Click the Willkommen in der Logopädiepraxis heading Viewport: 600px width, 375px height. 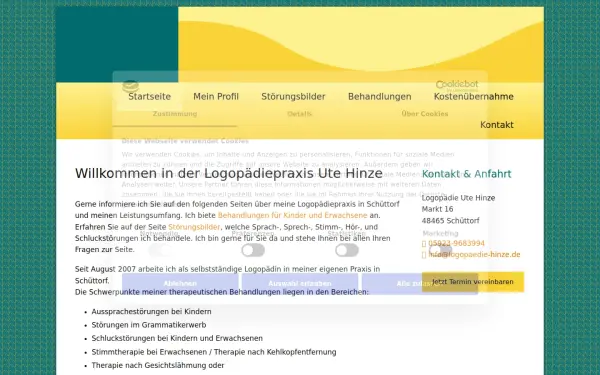[x=229, y=173]
